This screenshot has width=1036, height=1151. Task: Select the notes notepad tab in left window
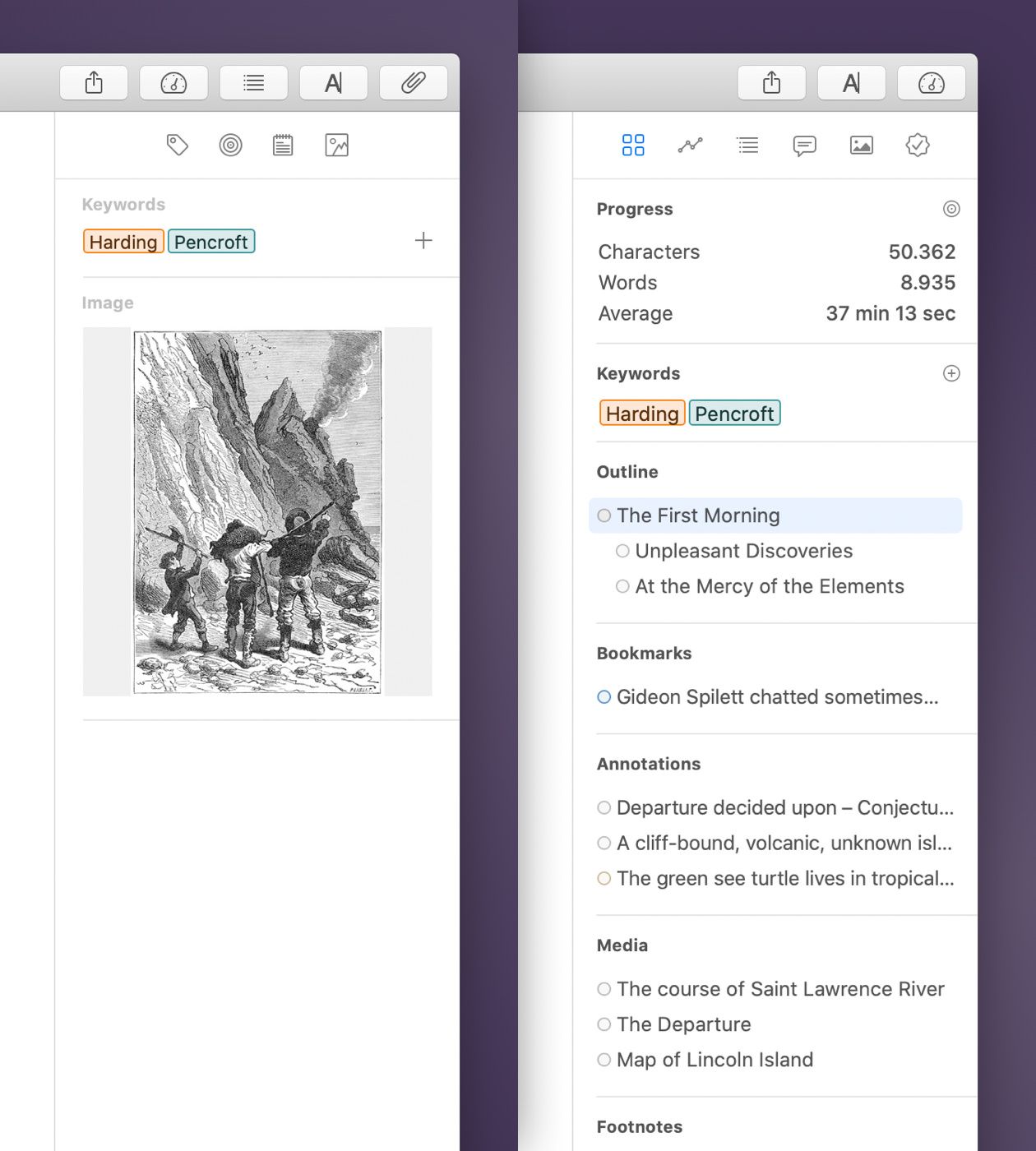coord(283,146)
